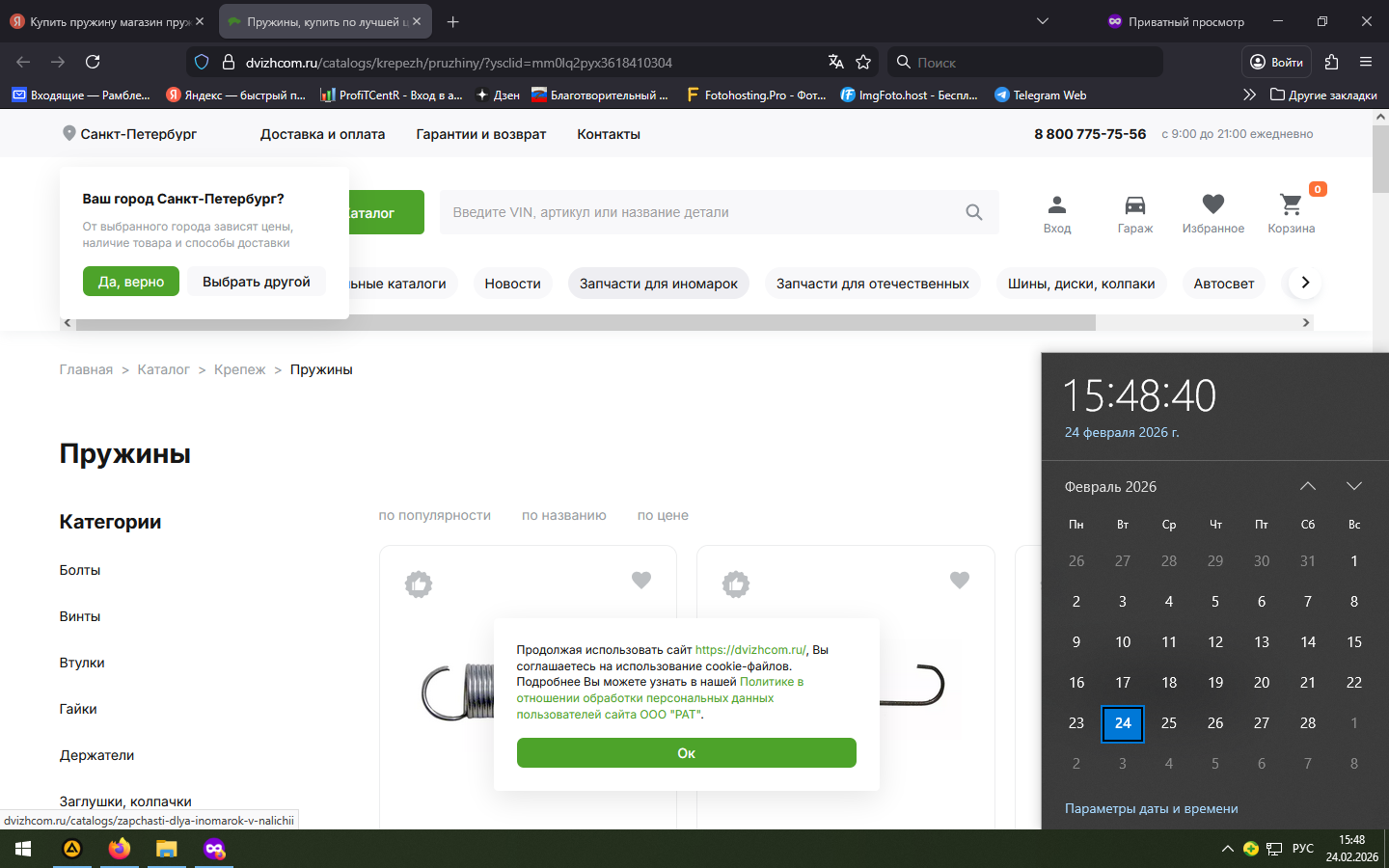Open the Windows Start menu
The width and height of the screenshot is (1389, 868).
(x=23, y=849)
